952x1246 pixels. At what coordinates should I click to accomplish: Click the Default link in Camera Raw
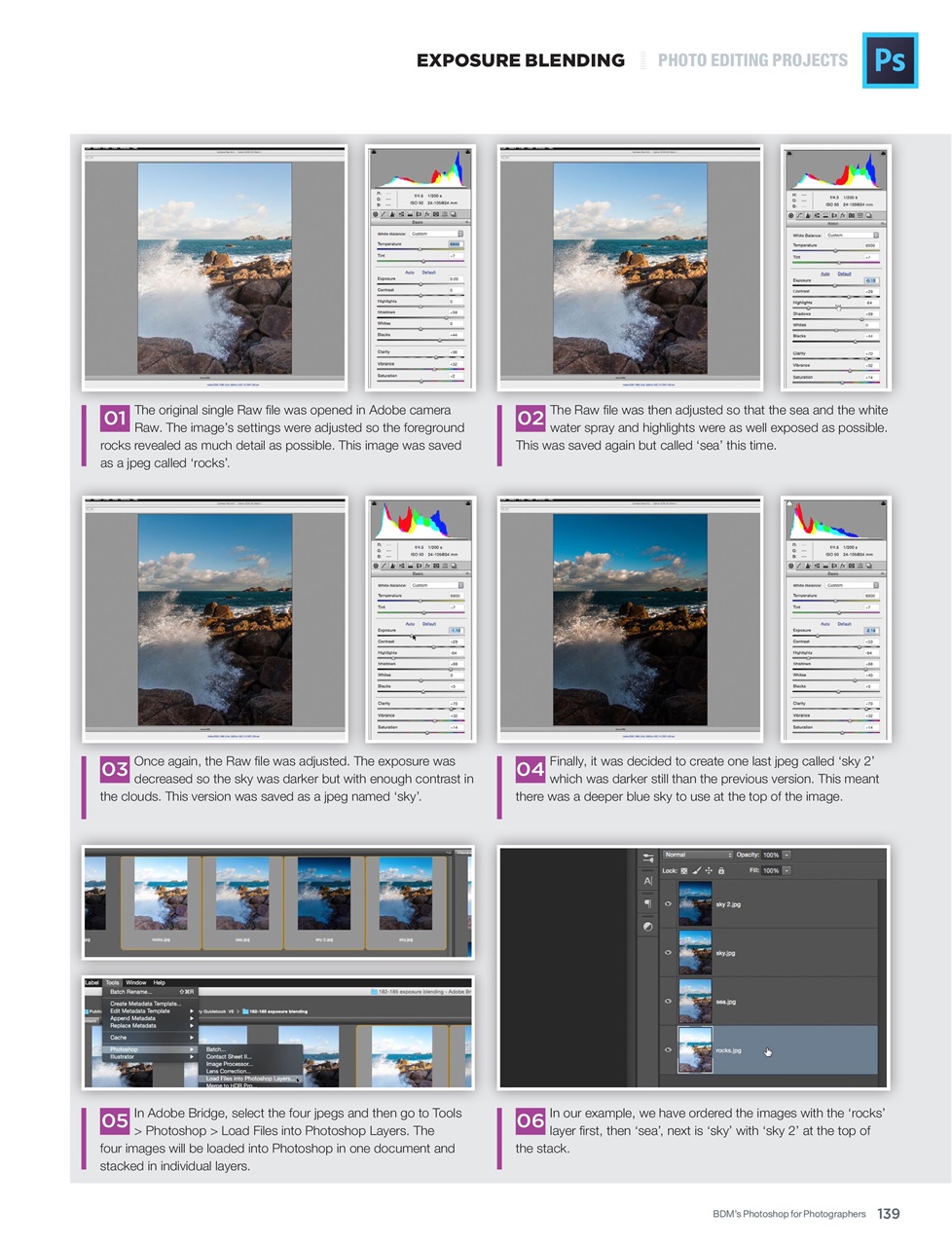point(429,273)
